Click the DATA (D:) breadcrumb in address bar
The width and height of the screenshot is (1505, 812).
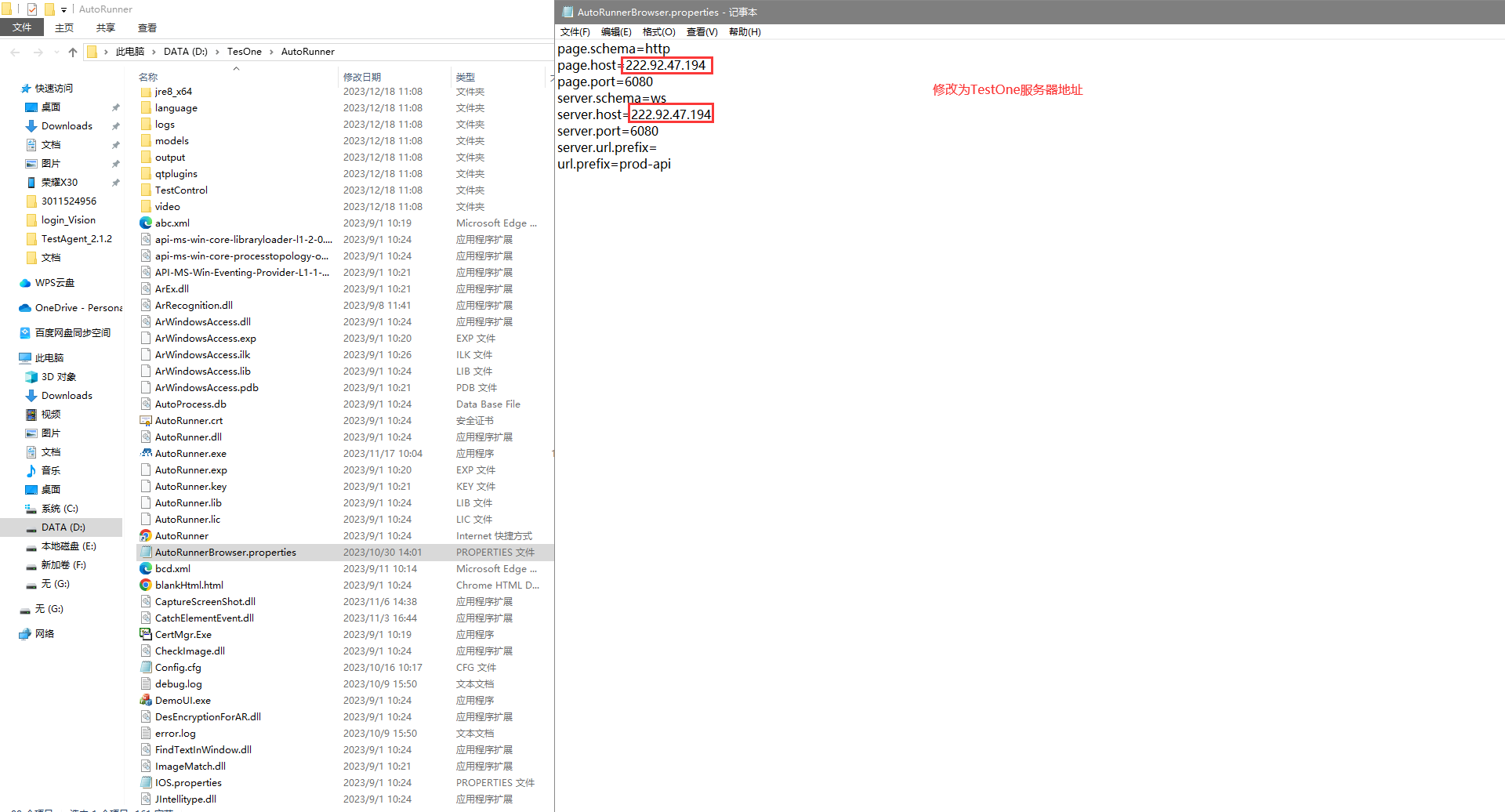[x=185, y=52]
